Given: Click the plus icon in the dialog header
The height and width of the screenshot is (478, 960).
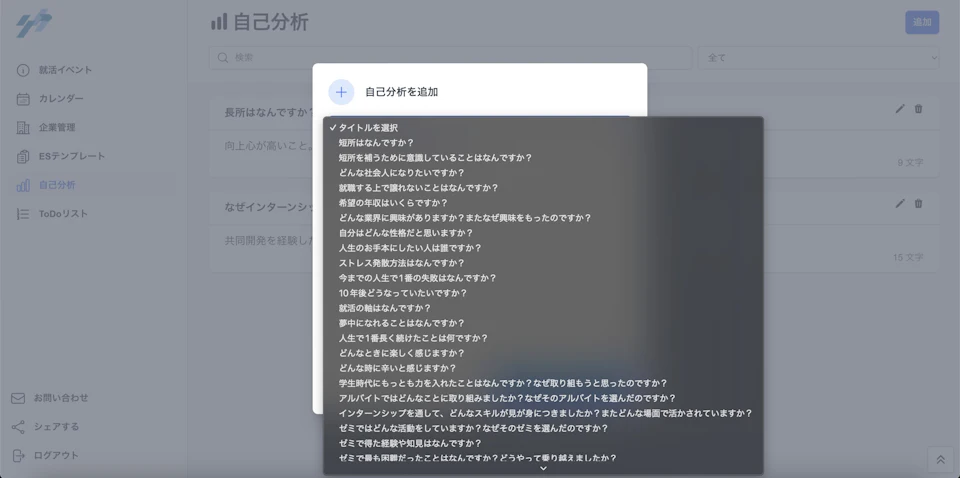Looking at the screenshot, I should click(341, 92).
